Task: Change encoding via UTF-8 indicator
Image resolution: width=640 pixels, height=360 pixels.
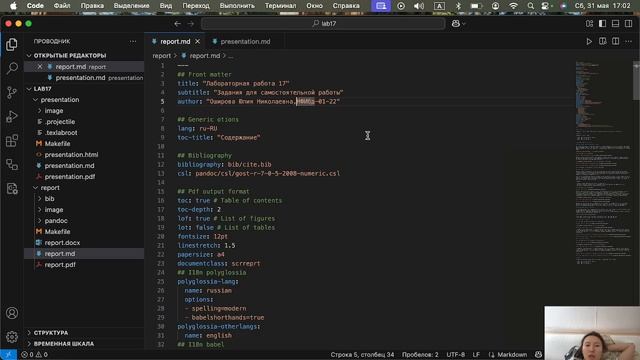Action: click(456, 355)
